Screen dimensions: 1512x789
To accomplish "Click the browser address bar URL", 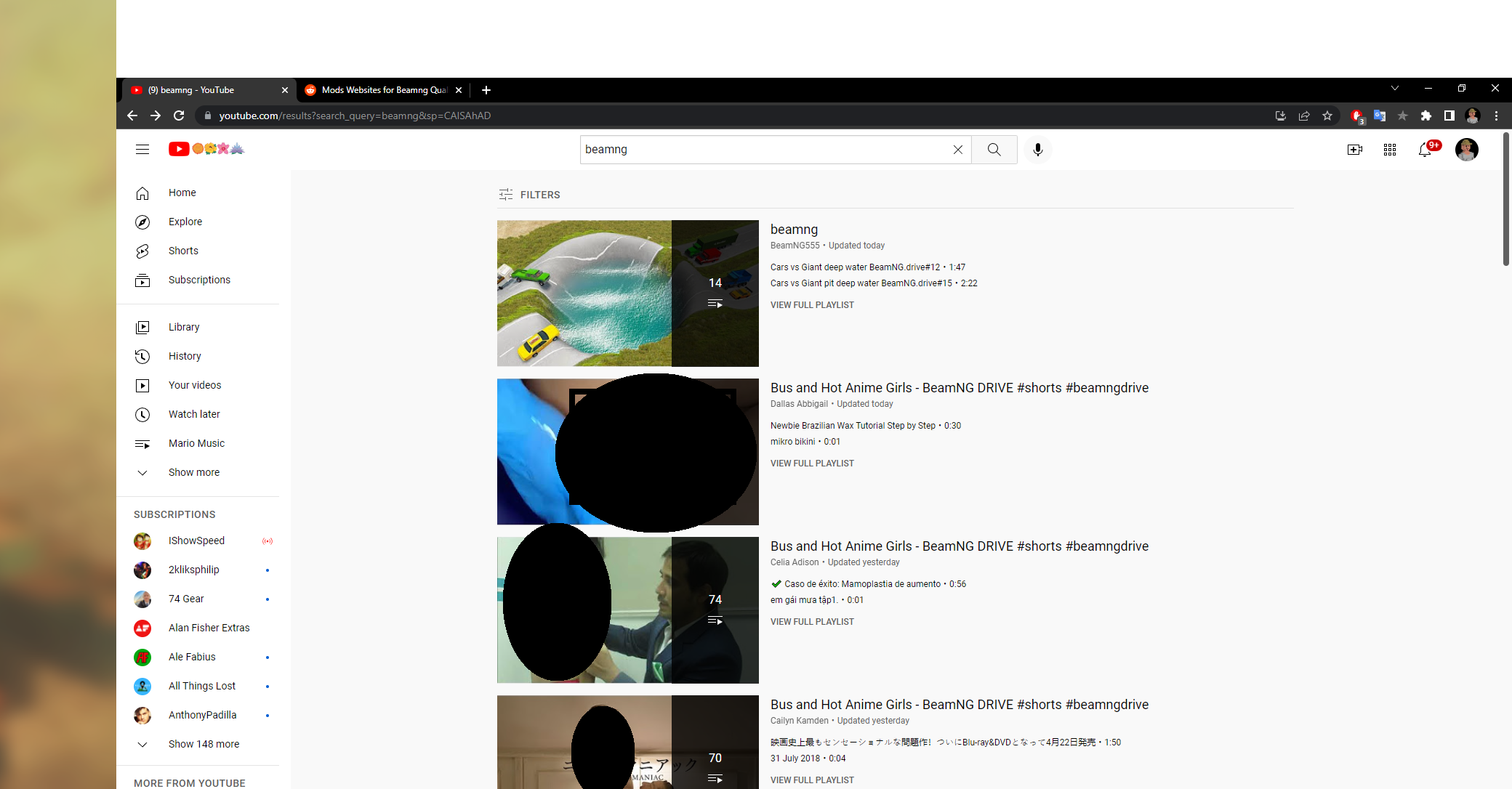I will tap(355, 116).
